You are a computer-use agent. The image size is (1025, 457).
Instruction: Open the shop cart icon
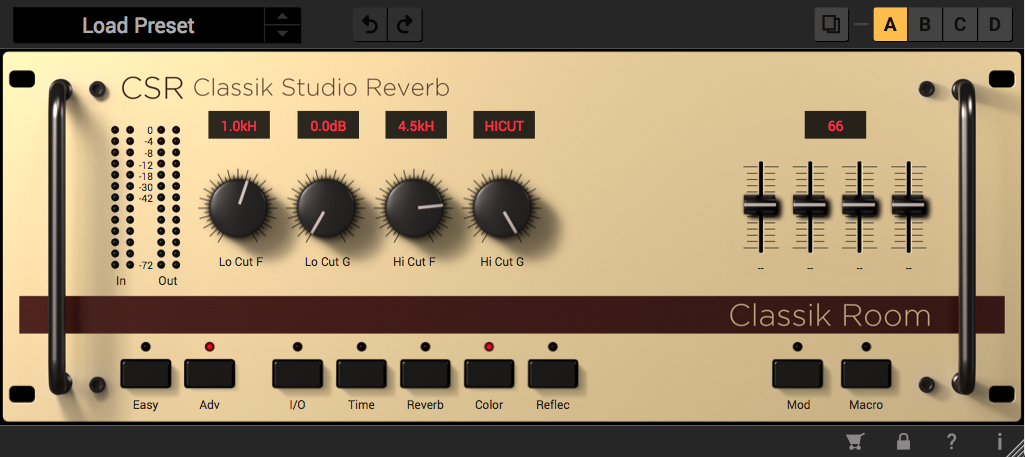click(x=854, y=441)
